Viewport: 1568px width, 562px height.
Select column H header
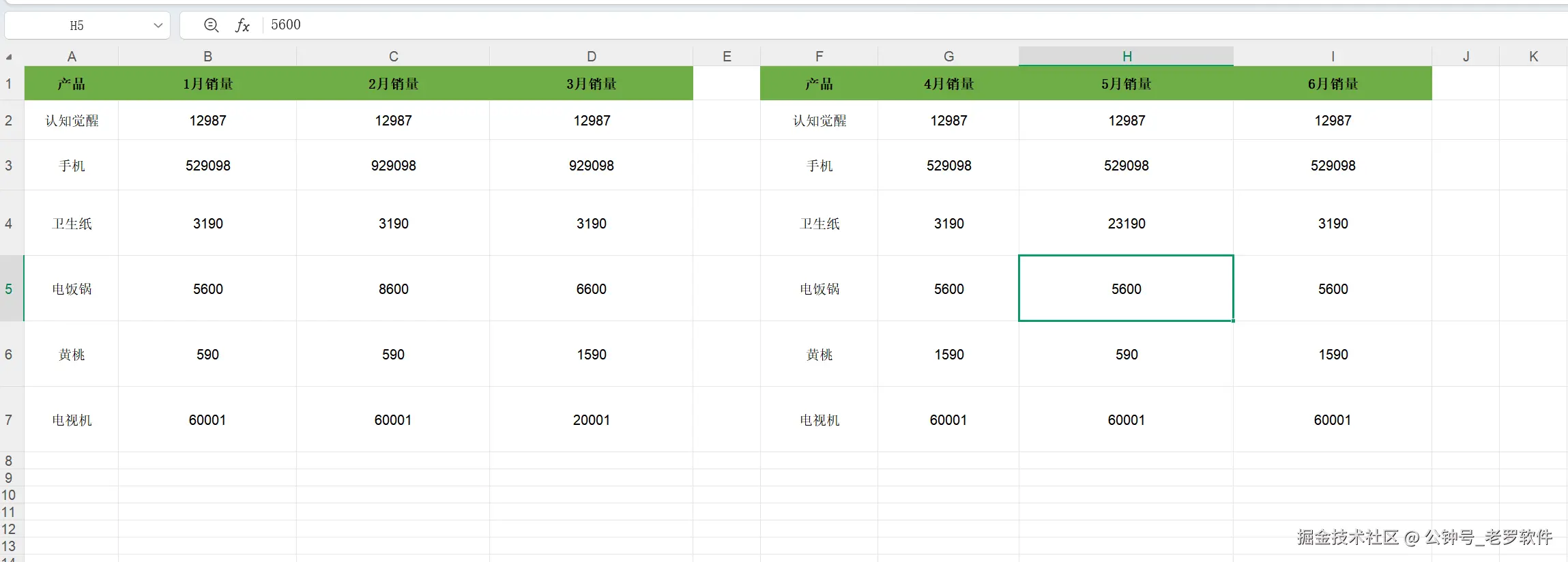1127,57
